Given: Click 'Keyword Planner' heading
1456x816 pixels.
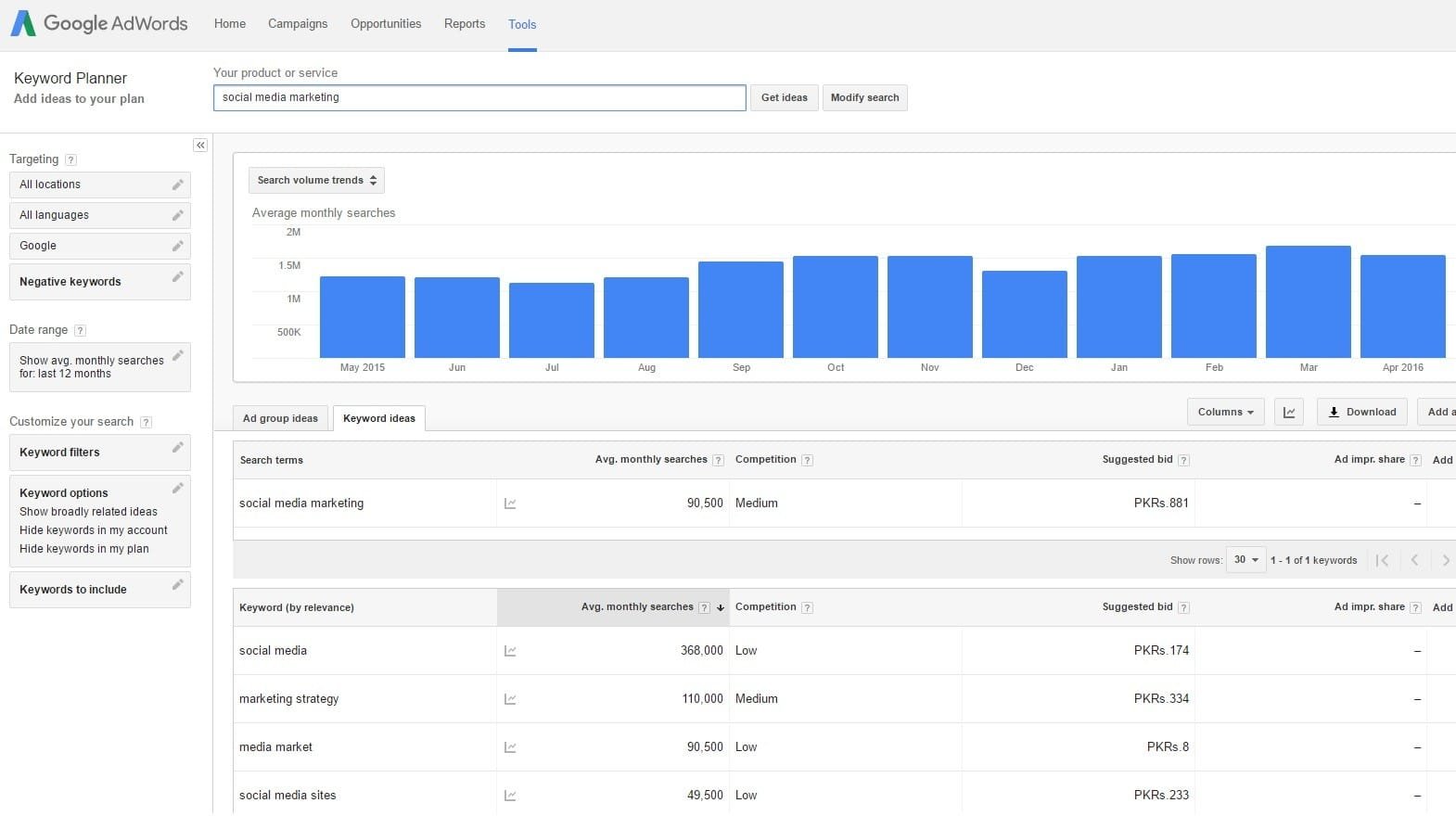Looking at the screenshot, I should point(70,79).
